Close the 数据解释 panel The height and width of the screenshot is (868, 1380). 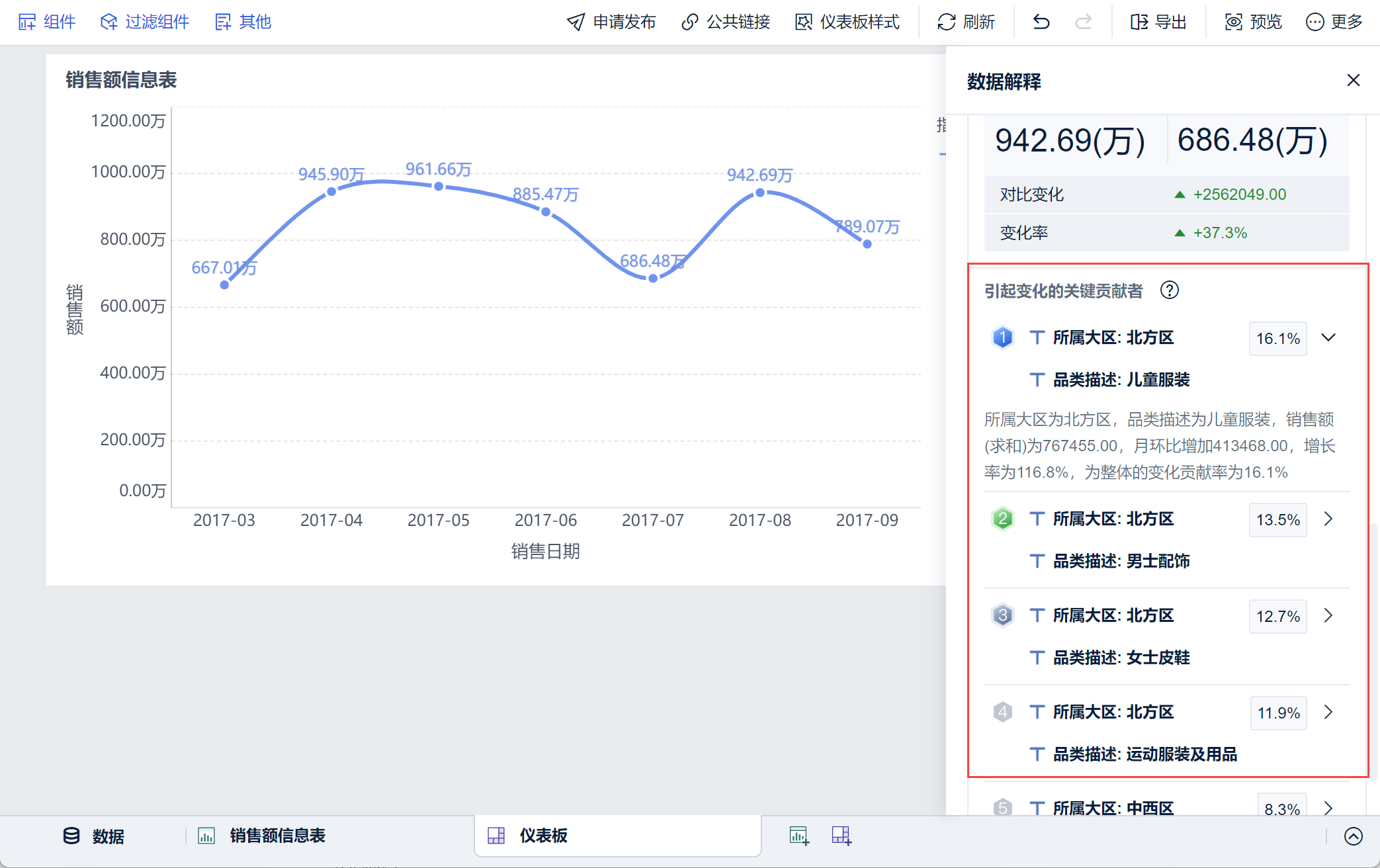click(x=1353, y=81)
